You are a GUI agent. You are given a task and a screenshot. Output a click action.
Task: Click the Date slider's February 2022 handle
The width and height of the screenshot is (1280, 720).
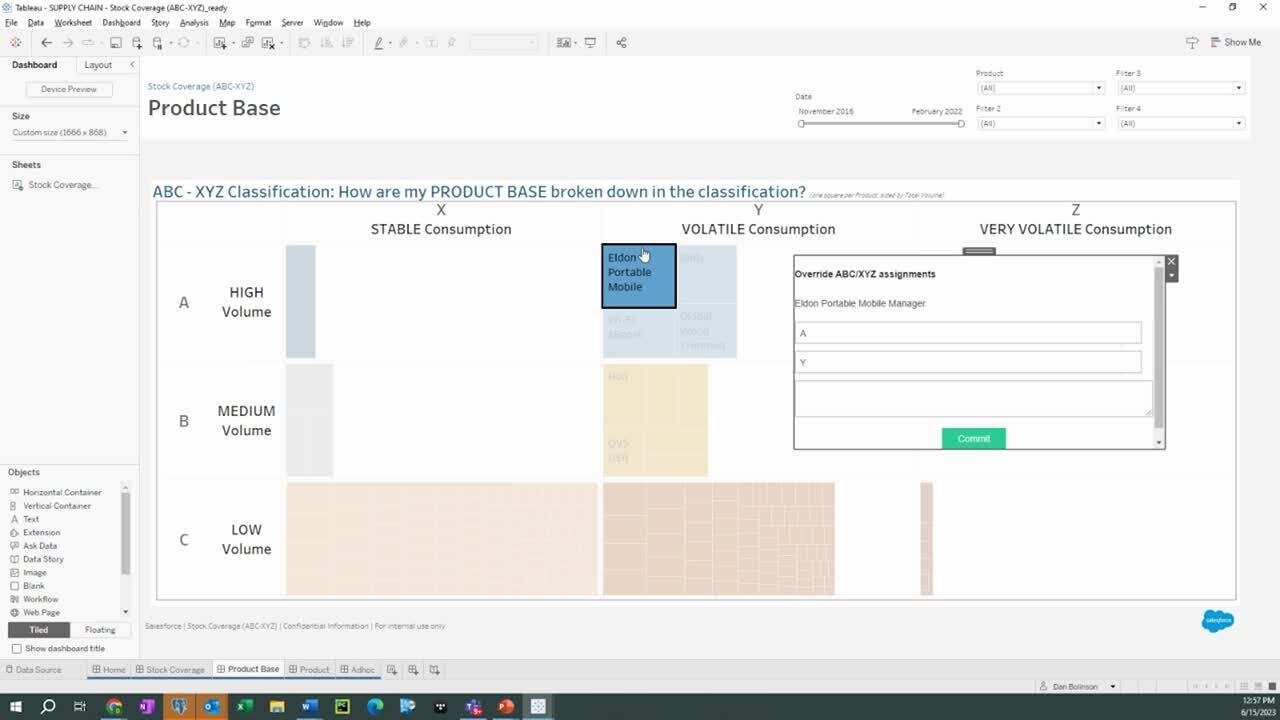(961, 123)
